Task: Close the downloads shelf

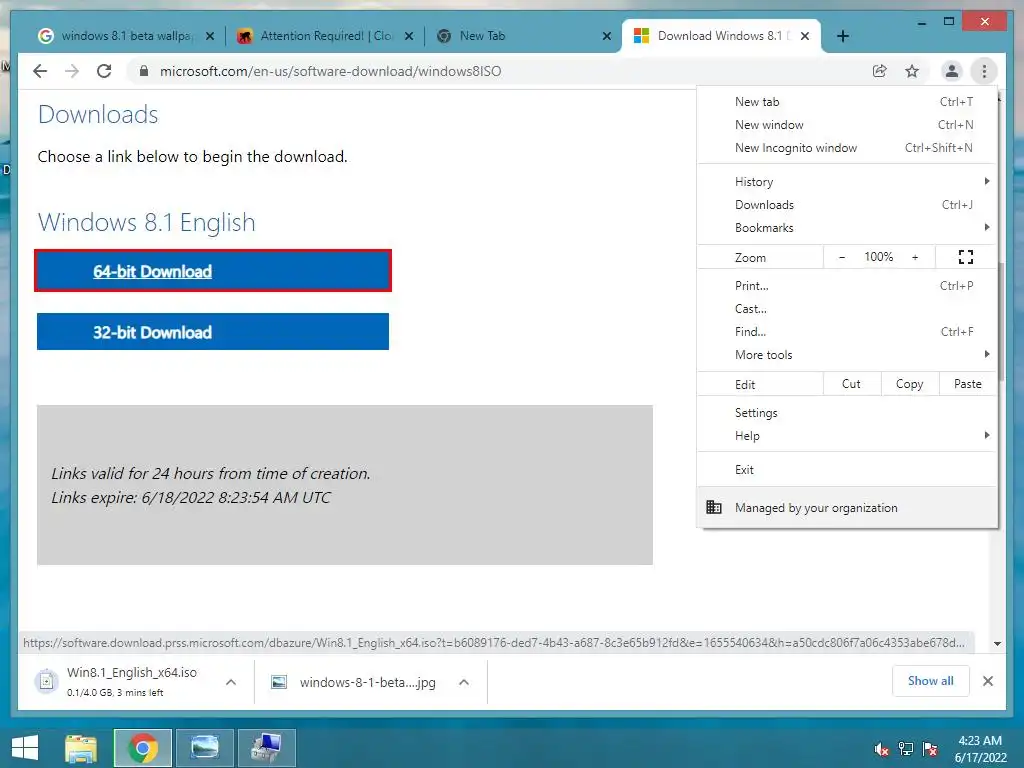Action: pos(988,681)
